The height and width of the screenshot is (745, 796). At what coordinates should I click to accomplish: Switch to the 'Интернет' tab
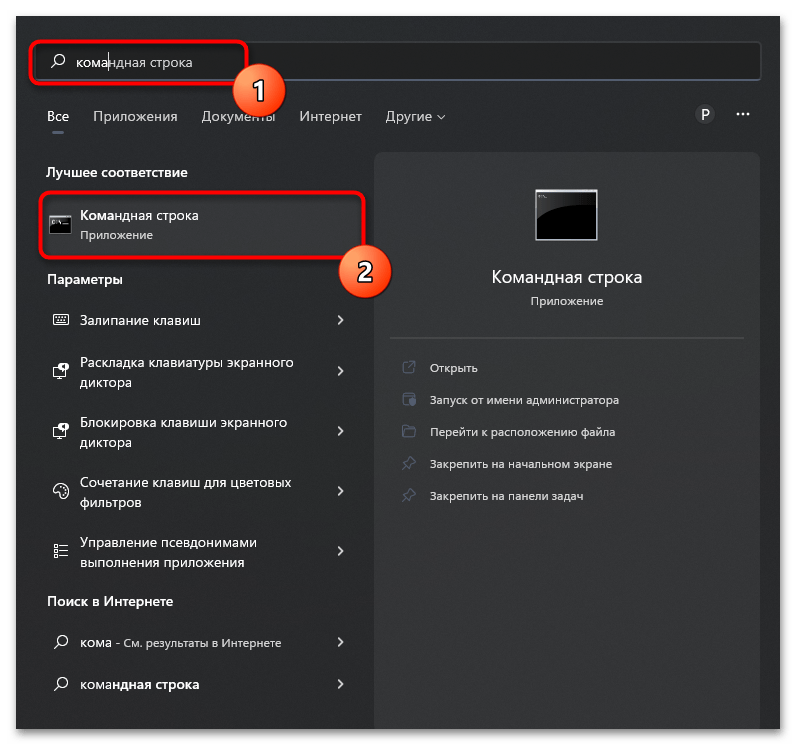(330, 116)
